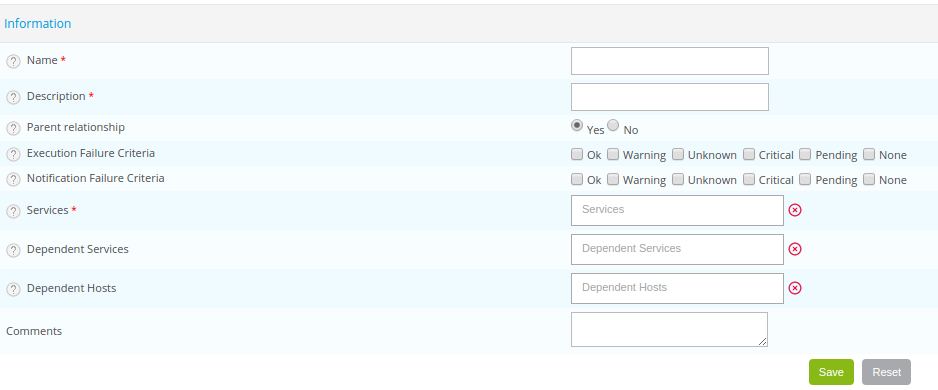The image size is (938, 390).
Task: Check Warning under Execution Failure Criteria
Action: [x=613, y=154]
